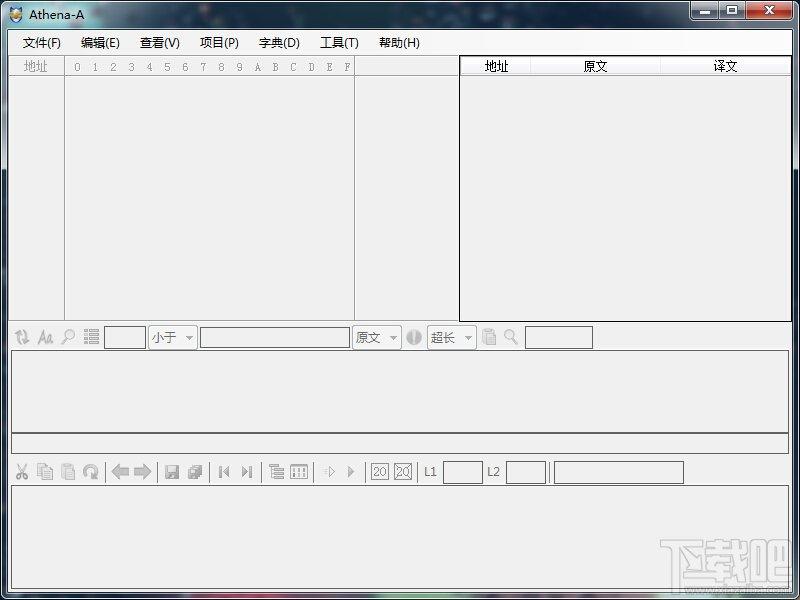800x600 pixels.
Task: Click the search field right of magnifier
Action: [559, 337]
